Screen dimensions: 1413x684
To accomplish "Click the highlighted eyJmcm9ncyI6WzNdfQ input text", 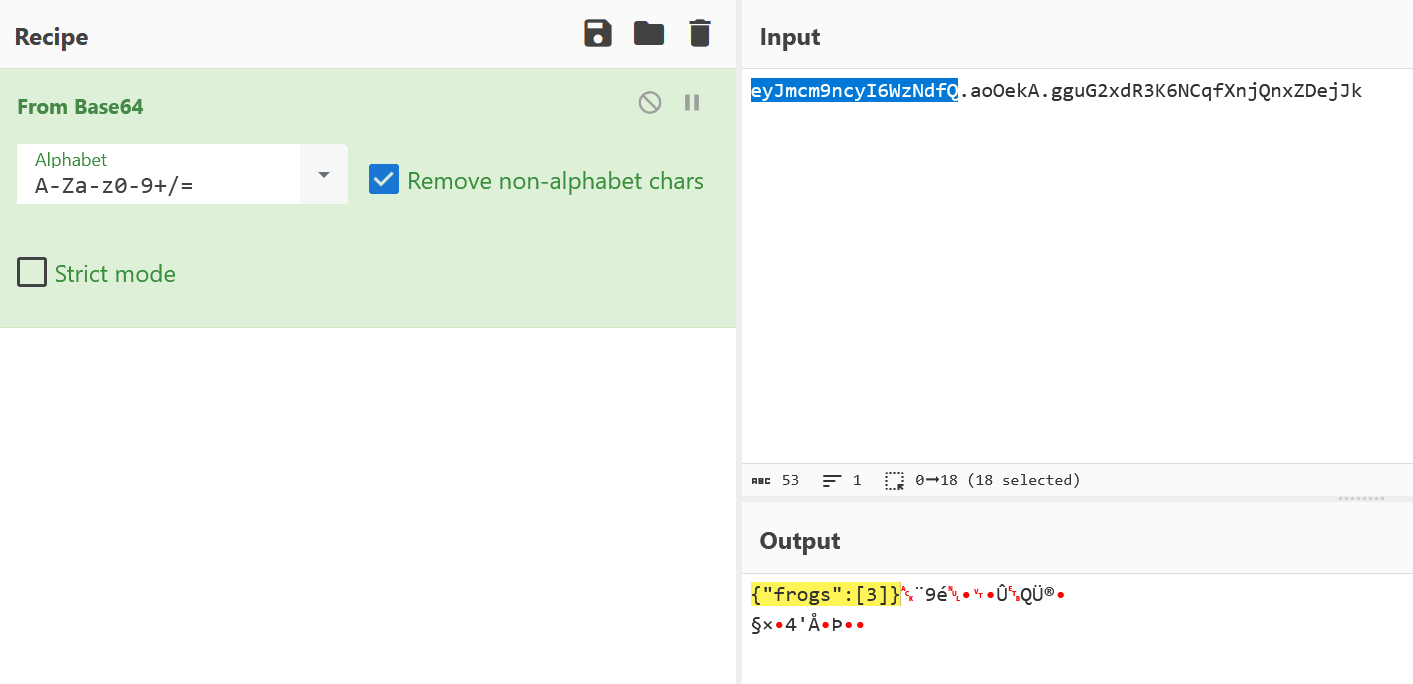I will pyautogui.click(x=855, y=91).
